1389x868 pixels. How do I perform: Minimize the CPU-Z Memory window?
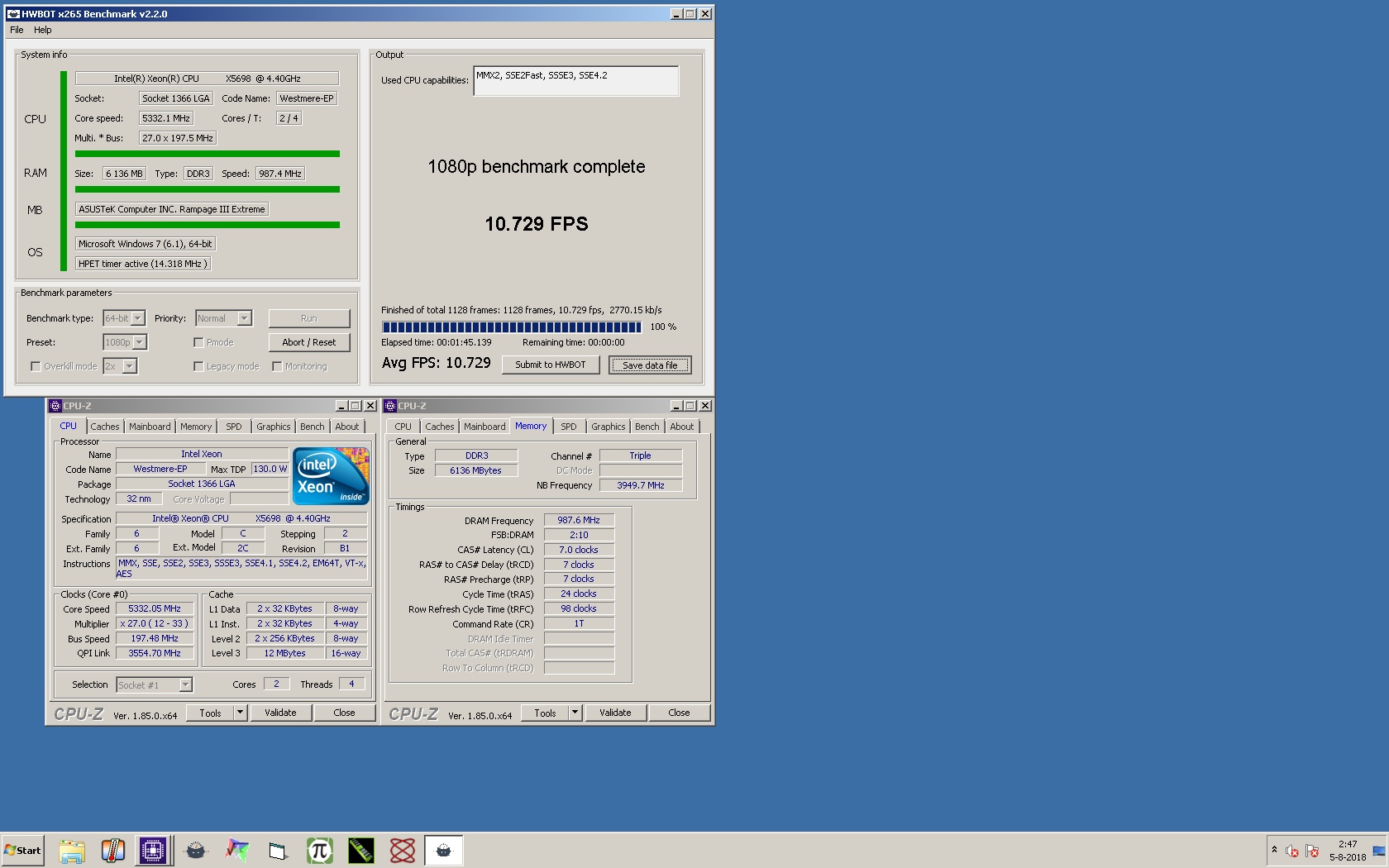(x=676, y=406)
